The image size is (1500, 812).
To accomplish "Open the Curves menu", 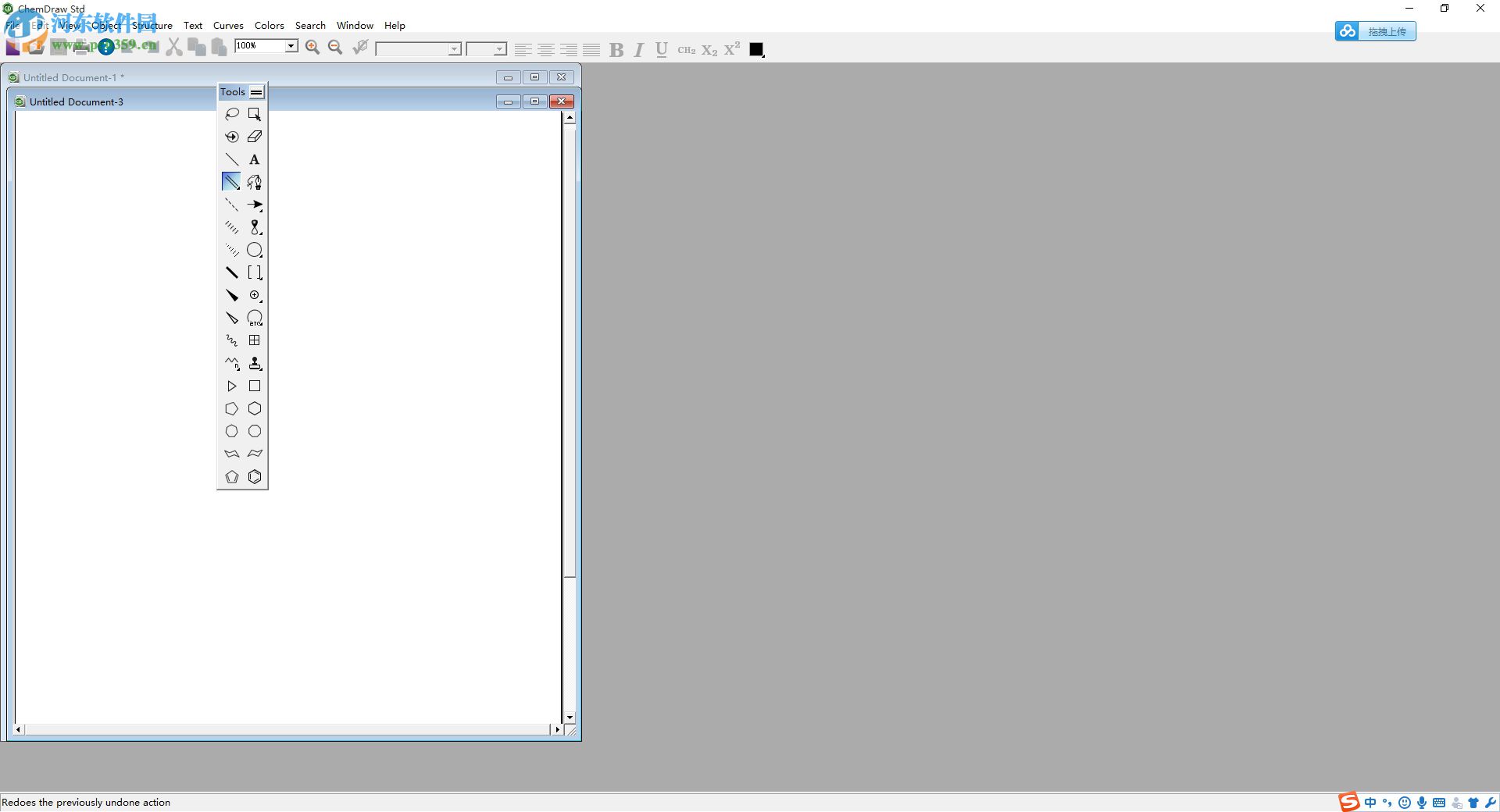I will pos(228,26).
